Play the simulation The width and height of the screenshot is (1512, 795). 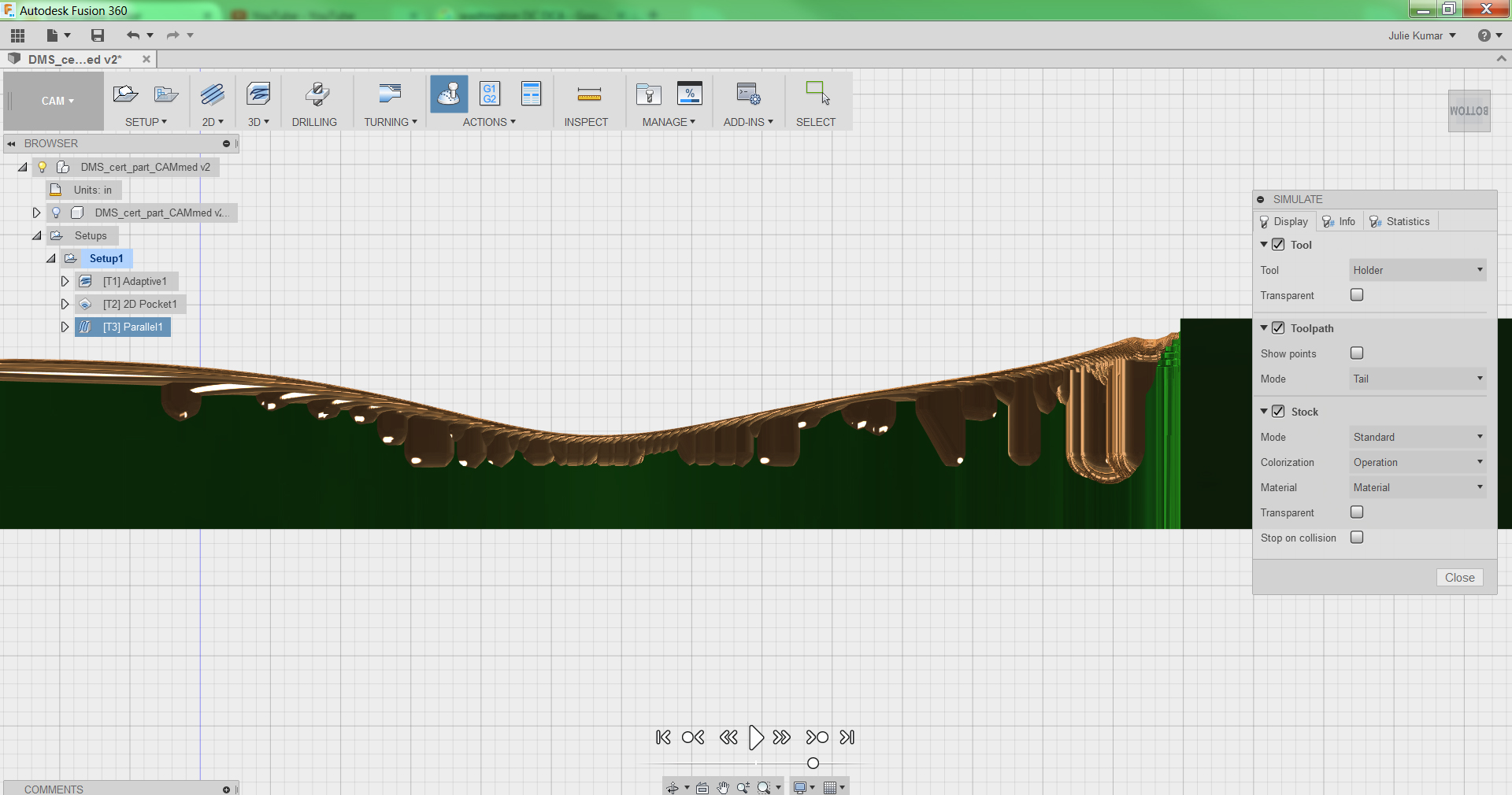click(755, 738)
